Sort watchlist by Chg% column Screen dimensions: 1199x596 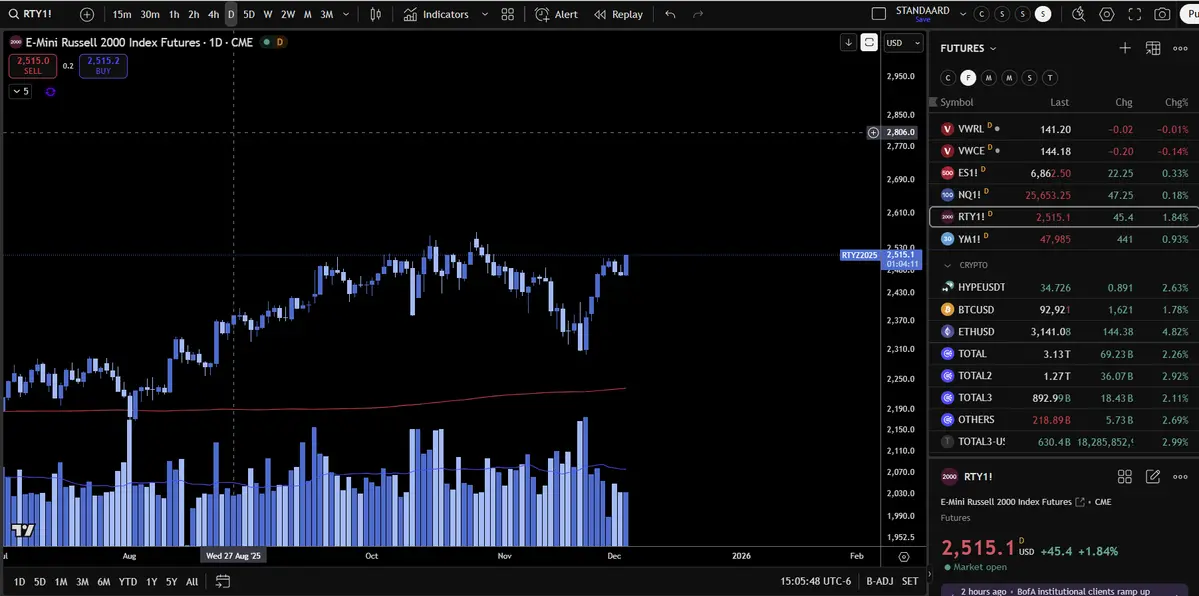coord(1177,103)
